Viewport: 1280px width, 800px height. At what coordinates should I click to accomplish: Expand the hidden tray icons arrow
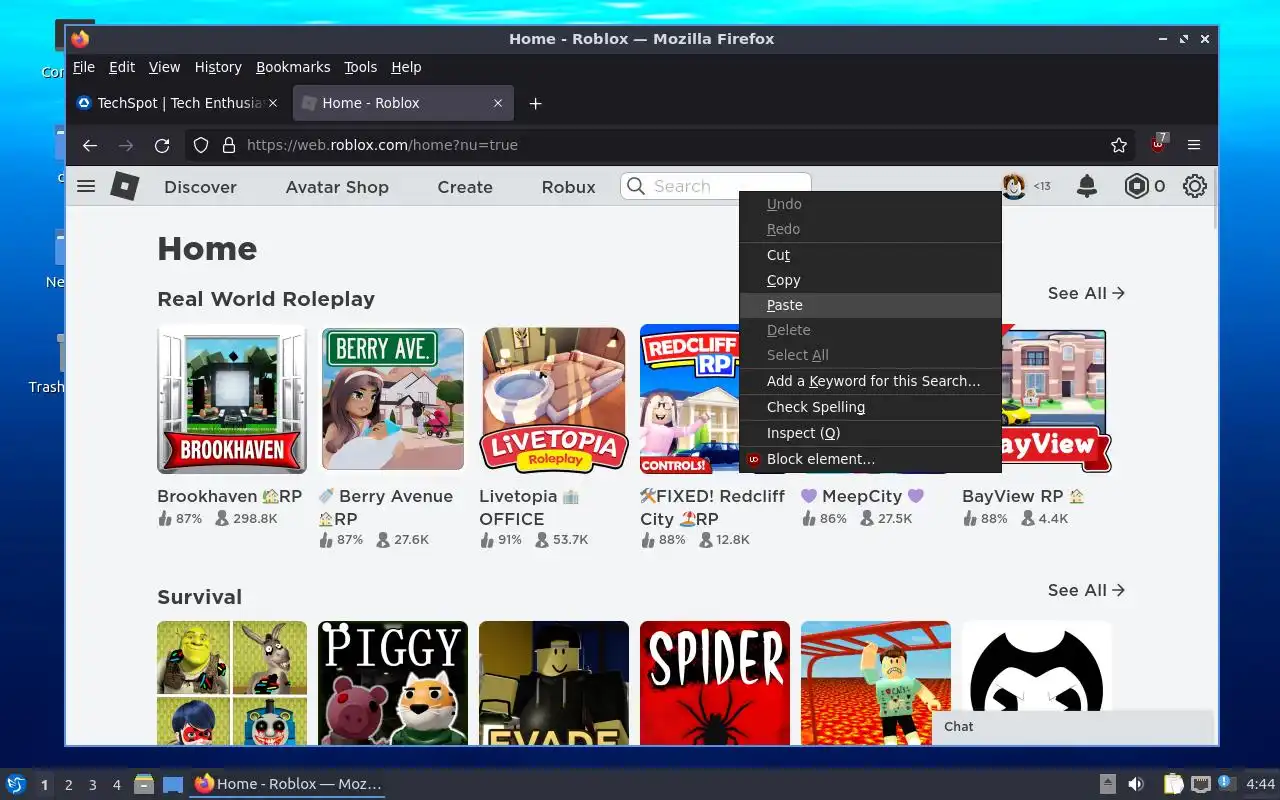[1107, 784]
